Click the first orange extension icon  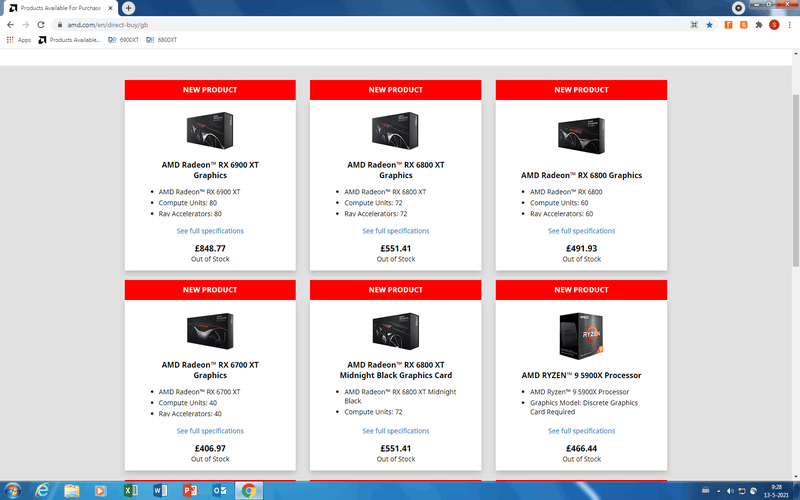[x=729, y=24]
